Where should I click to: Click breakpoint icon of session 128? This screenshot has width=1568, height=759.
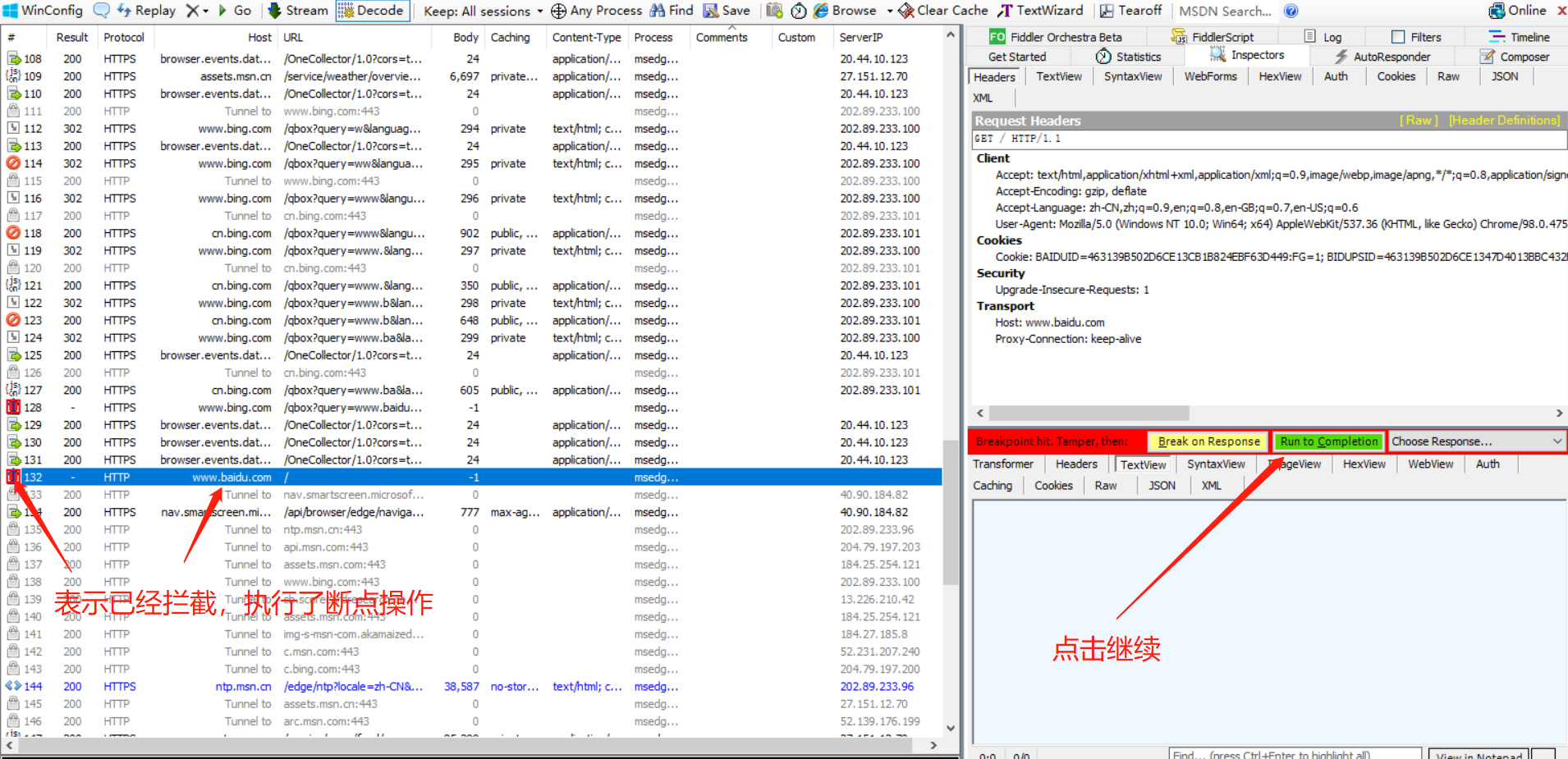click(x=13, y=407)
